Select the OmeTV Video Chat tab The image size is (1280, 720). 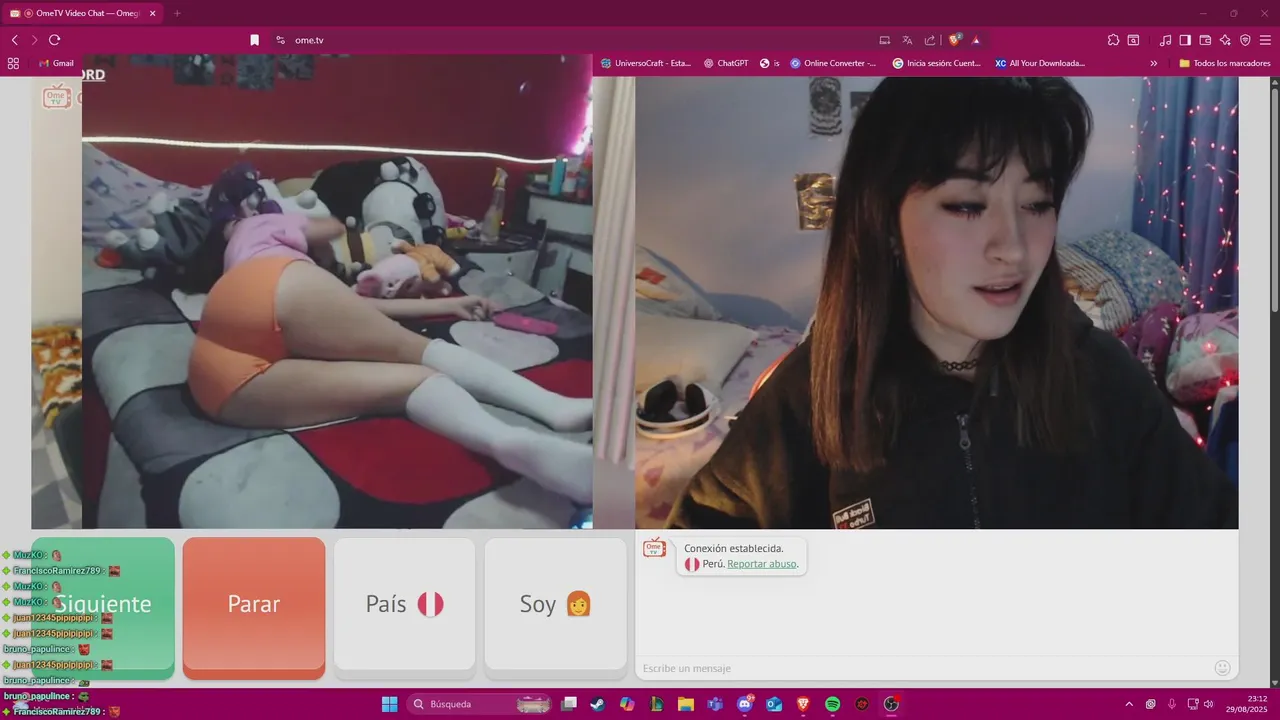pos(82,13)
